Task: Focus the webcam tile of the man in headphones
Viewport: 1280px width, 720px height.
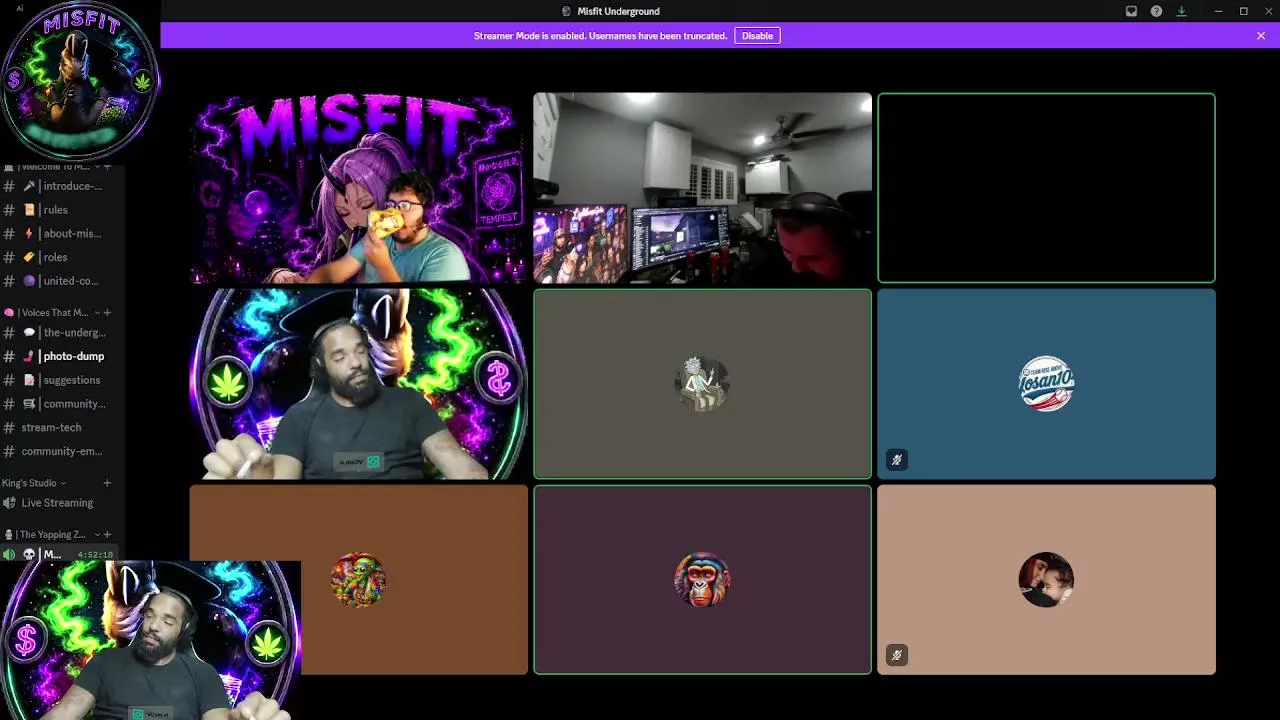Action: [x=358, y=384]
